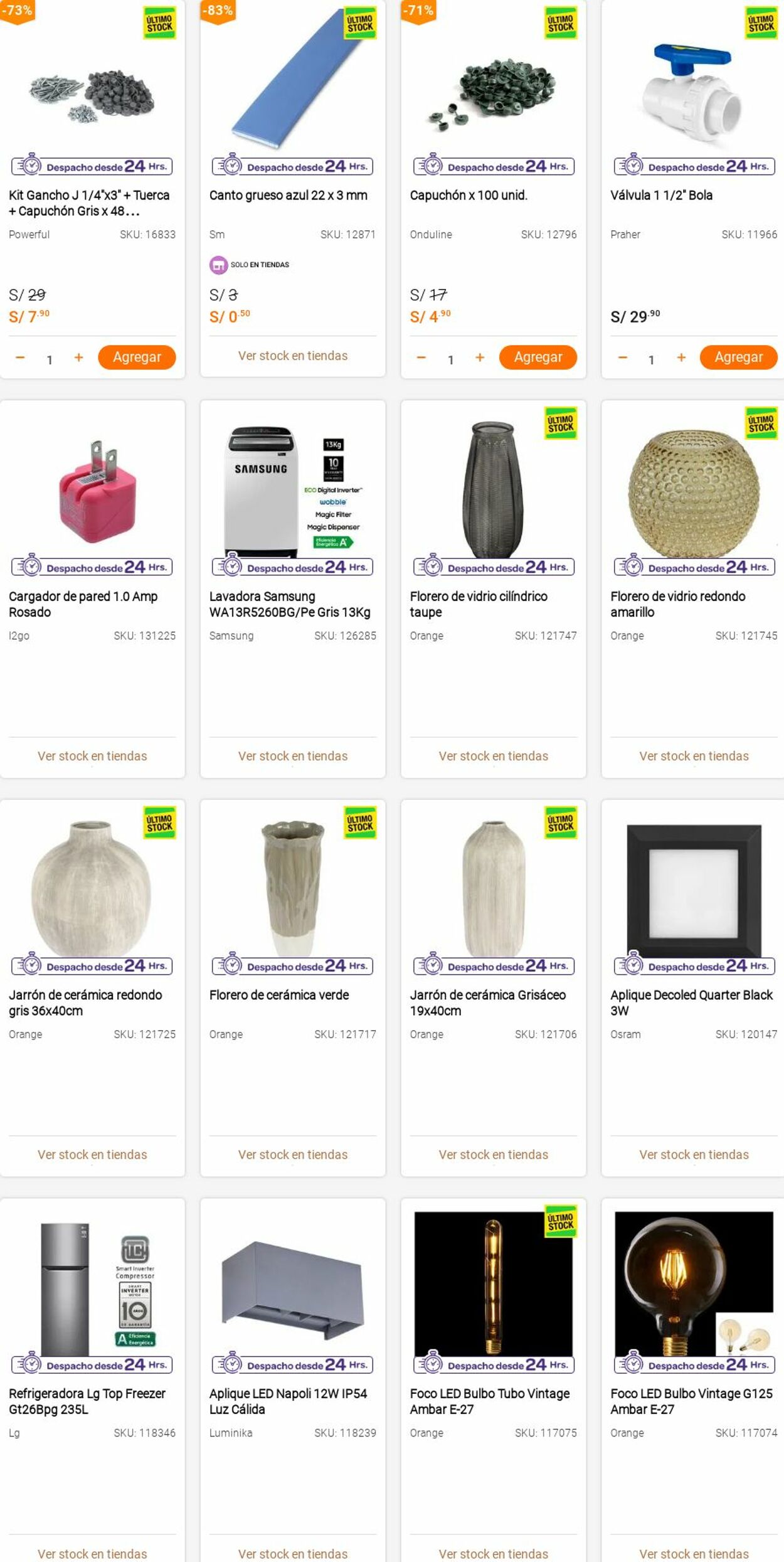Add Válvula 1 1/2" Bola to cart
Viewport: 784px width, 1562px height.
(x=739, y=358)
